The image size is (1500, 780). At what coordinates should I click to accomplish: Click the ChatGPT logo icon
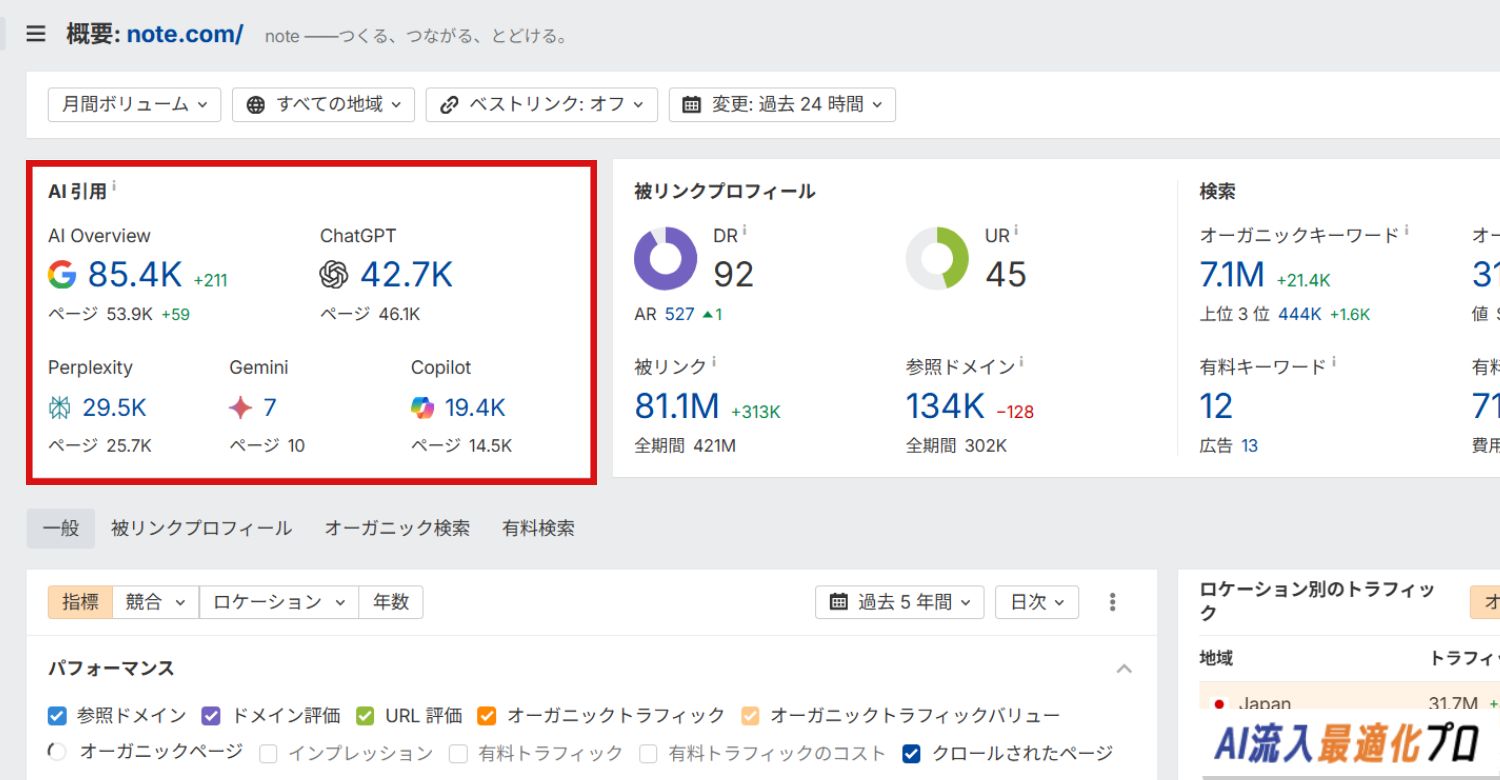pos(334,274)
